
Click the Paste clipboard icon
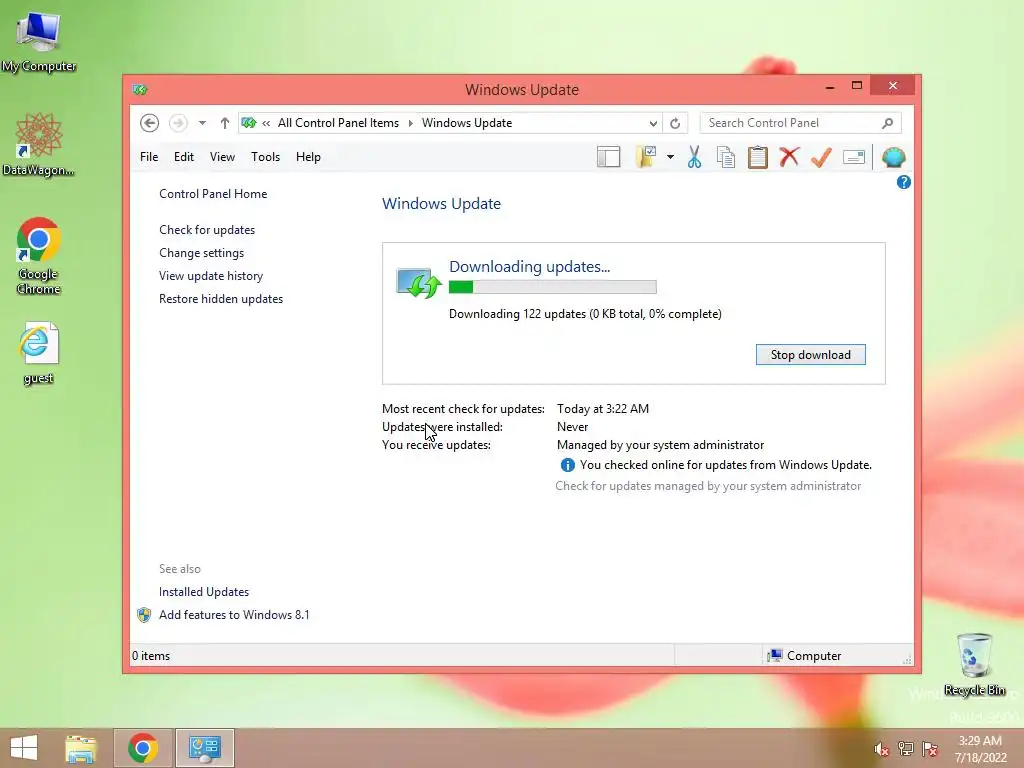[758, 157]
